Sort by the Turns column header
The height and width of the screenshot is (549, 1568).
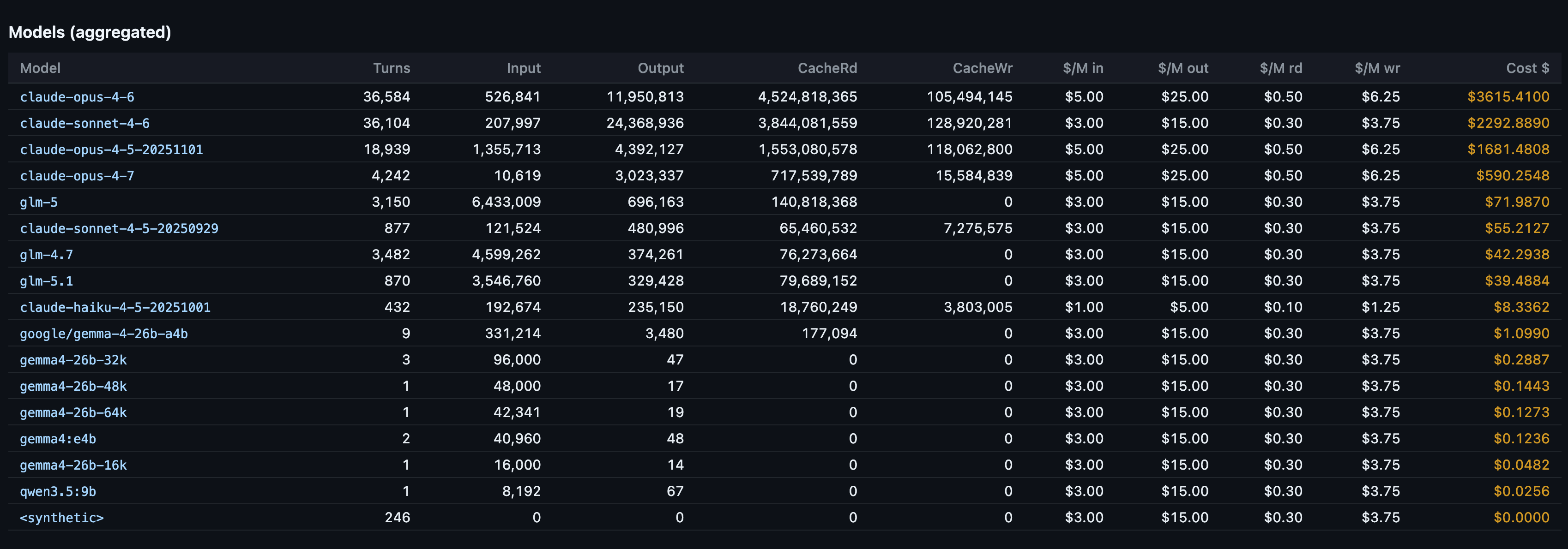(392, 68)
